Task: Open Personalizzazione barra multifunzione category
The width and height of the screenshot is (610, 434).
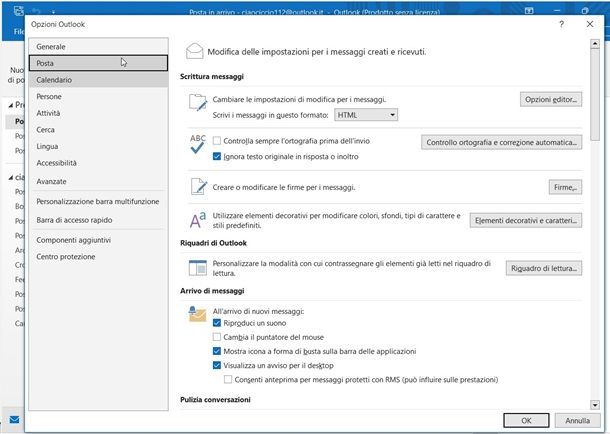Action: pyautogui.click(x=98, y=201)
